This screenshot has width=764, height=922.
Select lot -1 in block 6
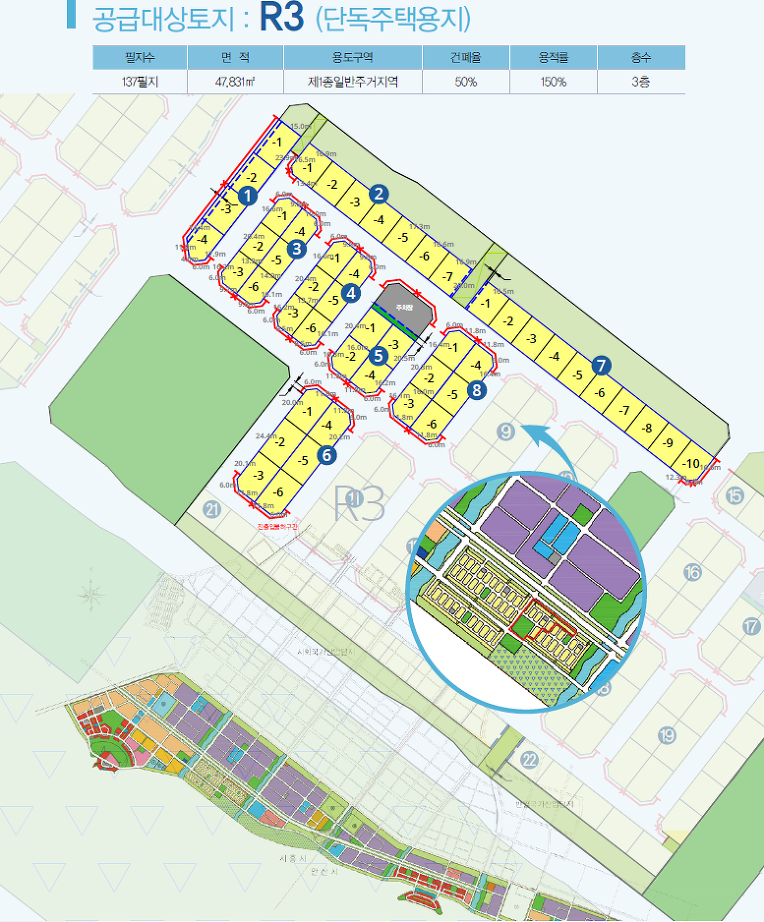(307, 412)
